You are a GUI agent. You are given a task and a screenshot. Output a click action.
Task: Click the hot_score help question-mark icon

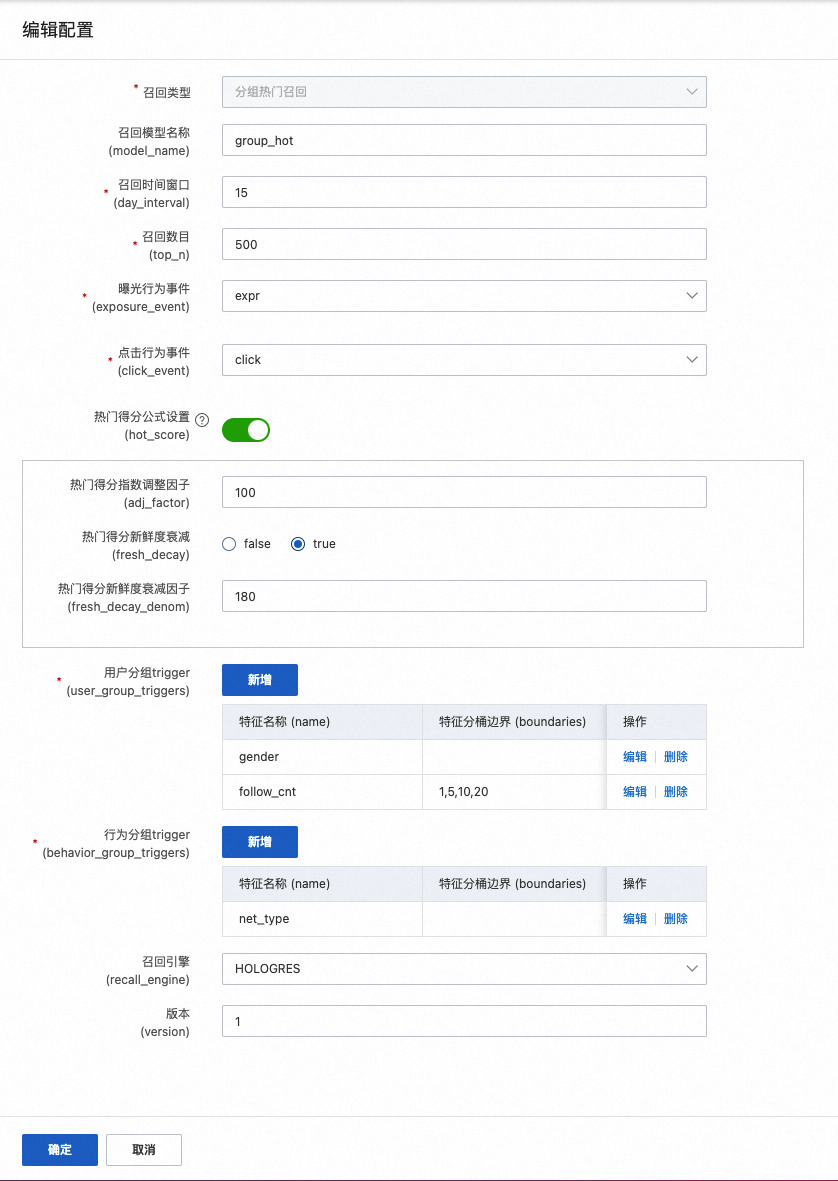202,420
